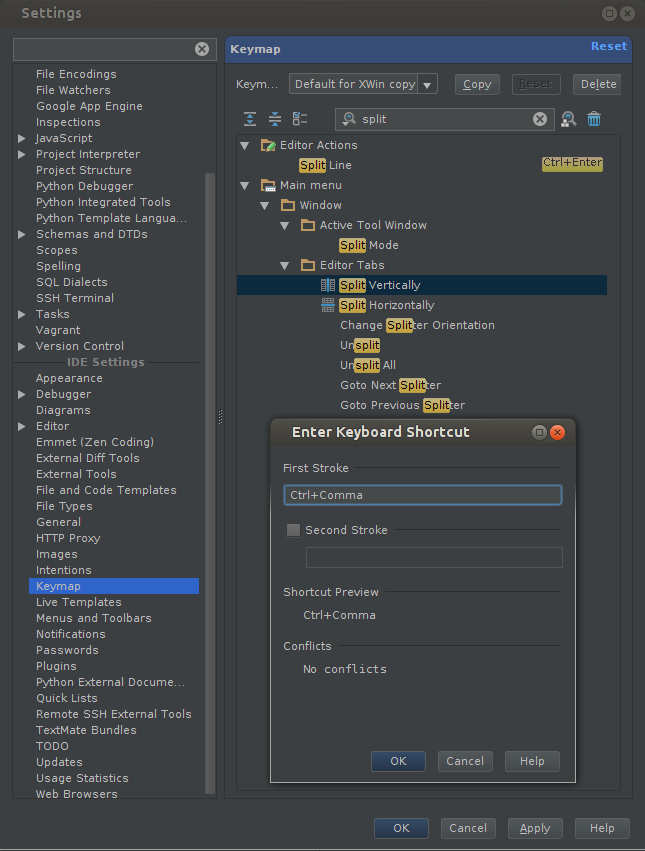Expand the Debugger settings node

coord(22,395)
